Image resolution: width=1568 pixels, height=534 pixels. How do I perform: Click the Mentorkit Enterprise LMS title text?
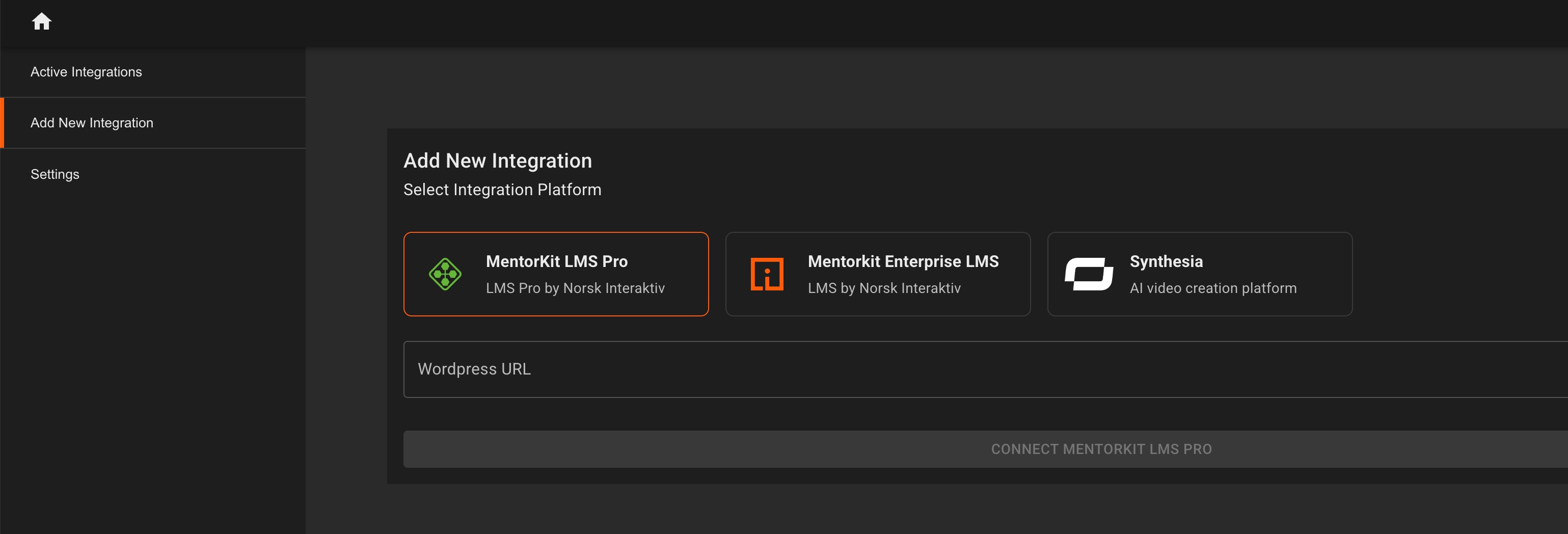[903, 262]
